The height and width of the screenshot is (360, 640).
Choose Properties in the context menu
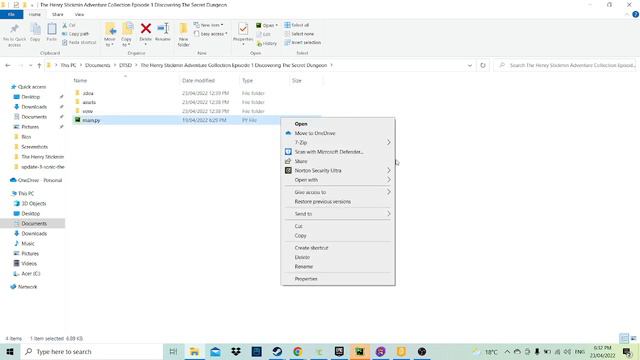click(x=338, y=279)
